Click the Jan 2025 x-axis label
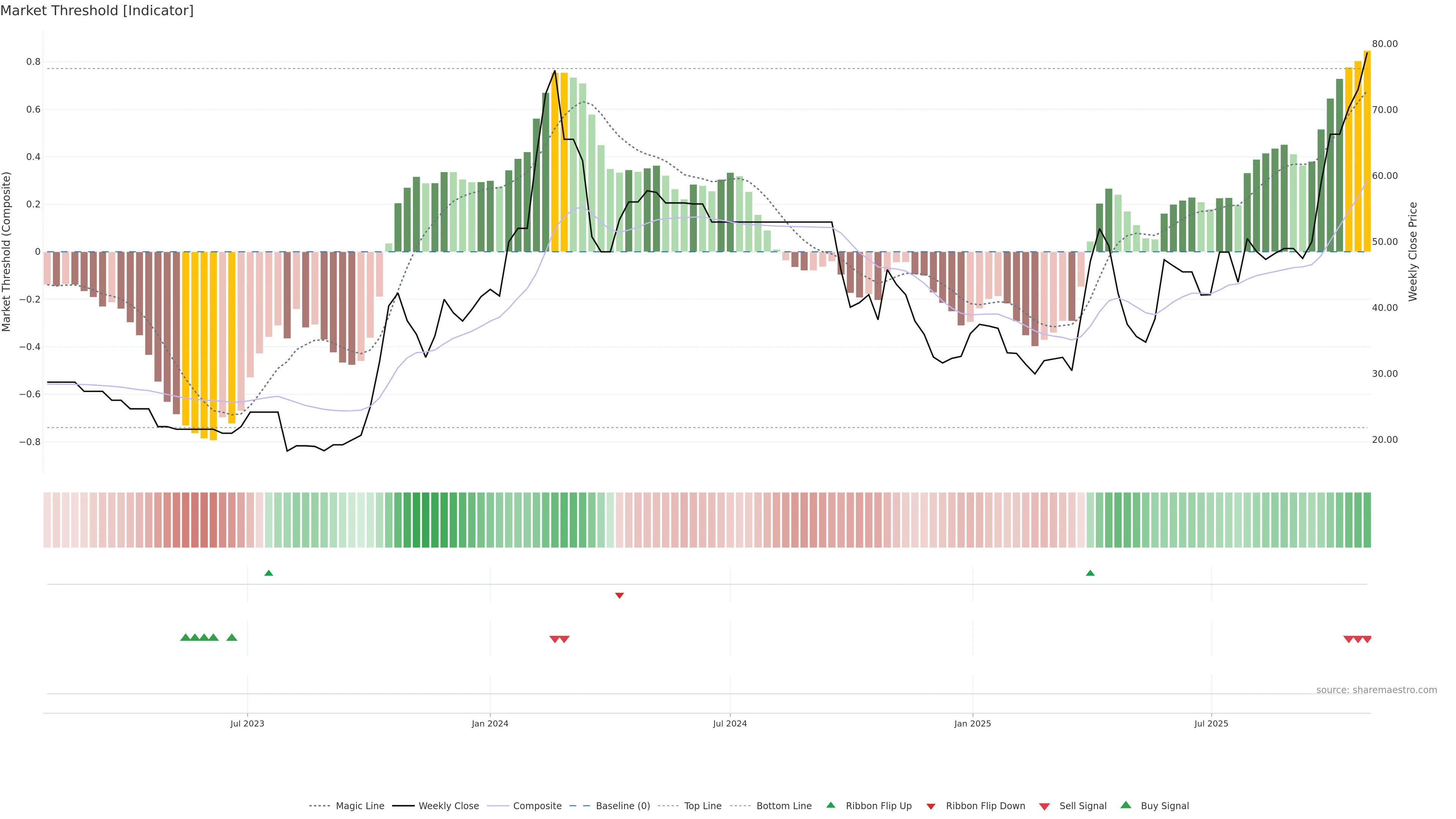 pos(972,723)
